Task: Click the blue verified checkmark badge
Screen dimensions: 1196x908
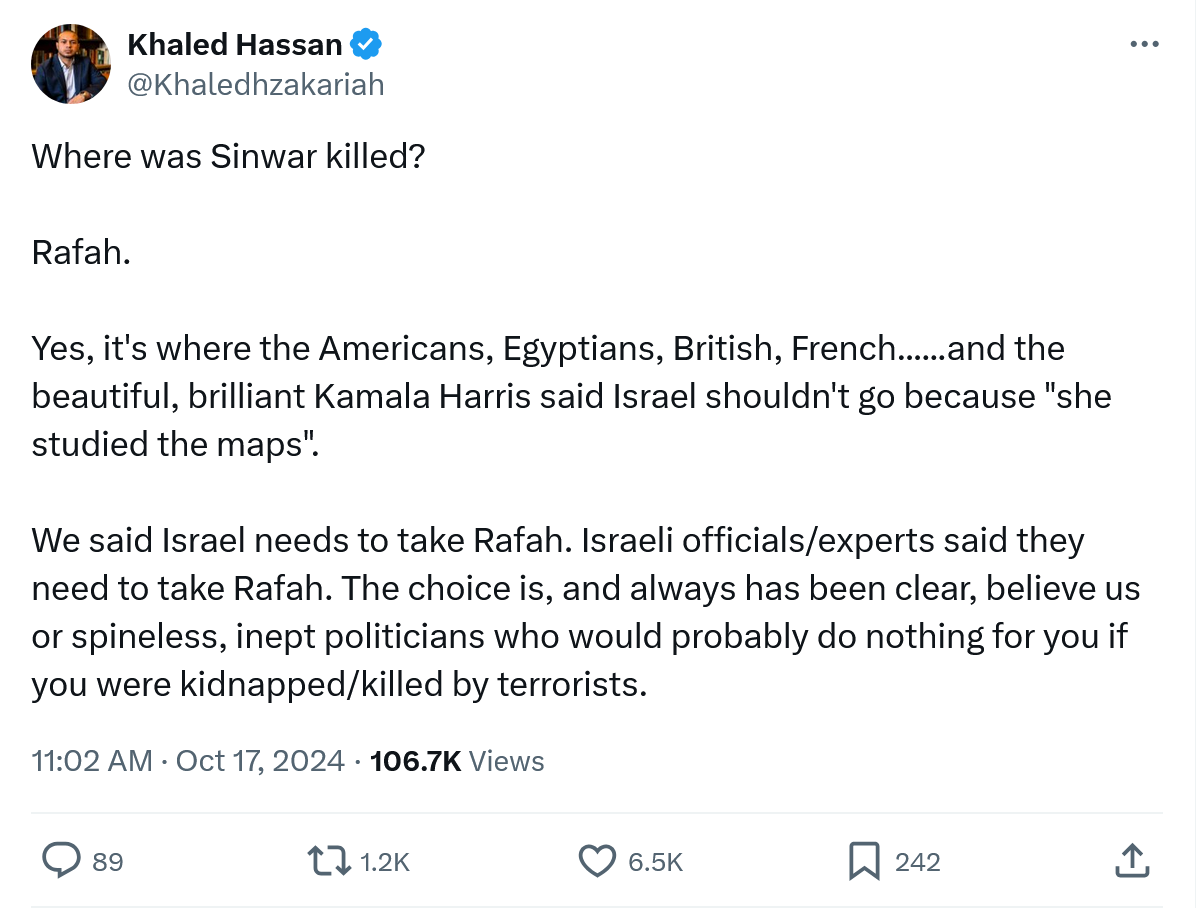Action: point(365,44)
